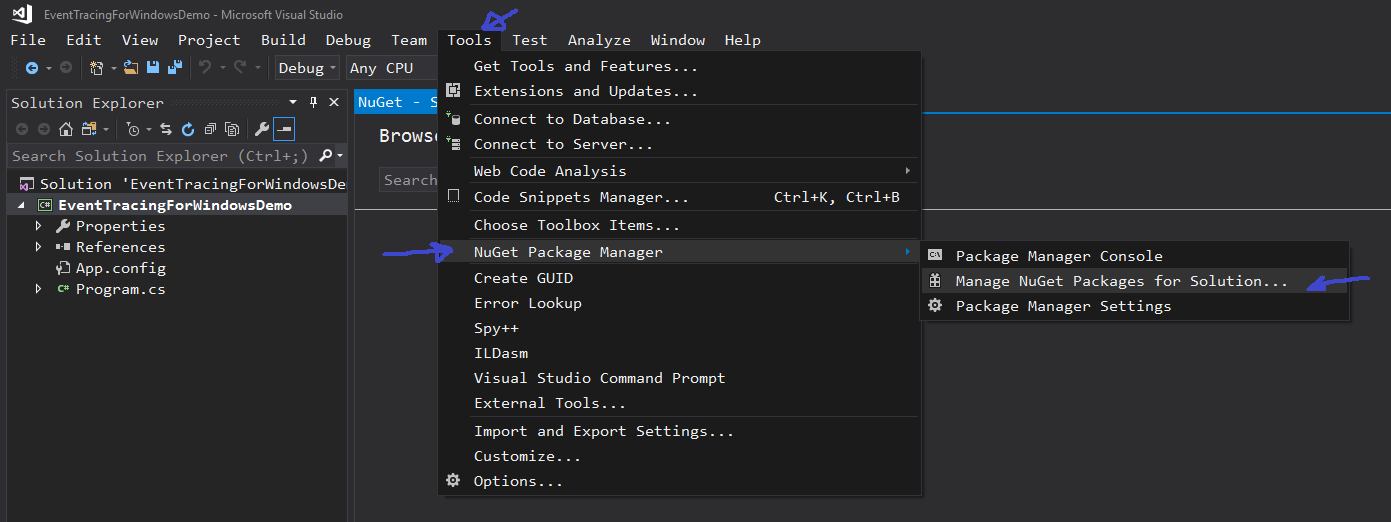Select the Solution 'EventTracingForWindowsDemo' node

(181, 184)
